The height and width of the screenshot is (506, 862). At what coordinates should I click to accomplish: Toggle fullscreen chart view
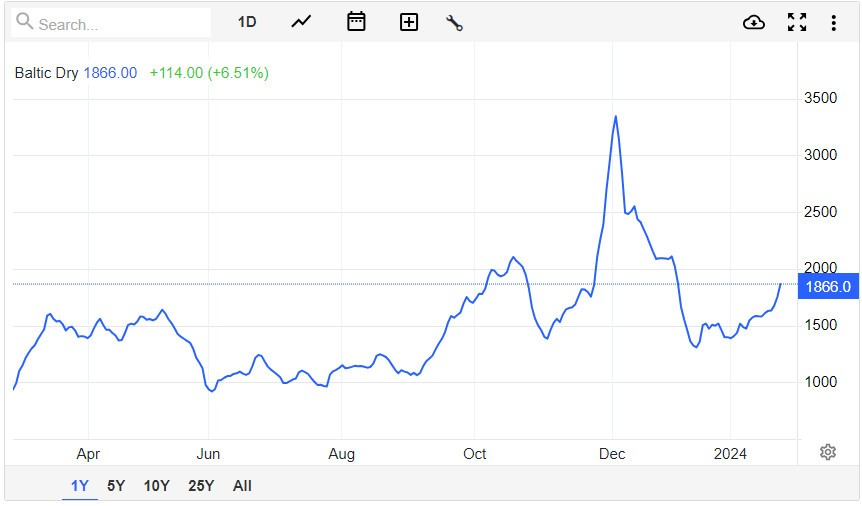click(x=797, y=22)
